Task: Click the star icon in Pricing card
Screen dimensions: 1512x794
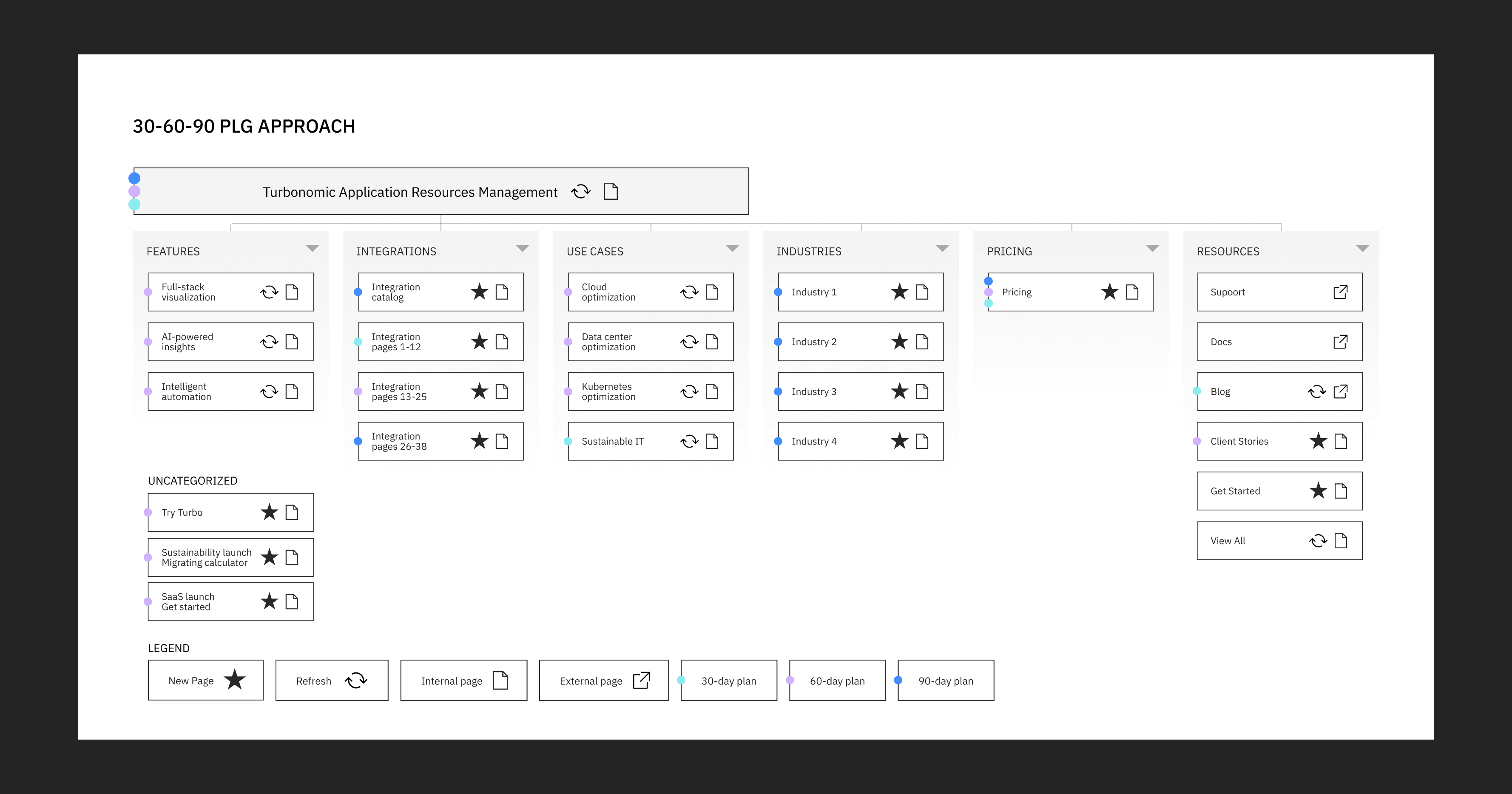Action: click(x=1109, y=292)
